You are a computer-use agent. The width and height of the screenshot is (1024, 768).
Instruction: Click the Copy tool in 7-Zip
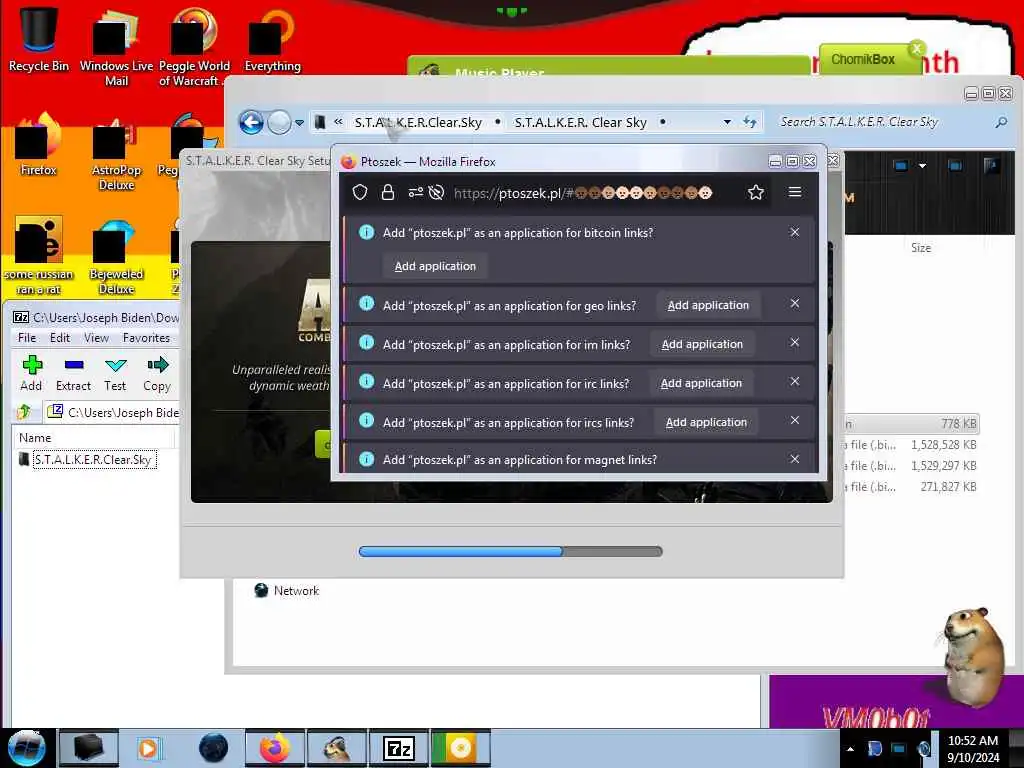click(157, 373)
